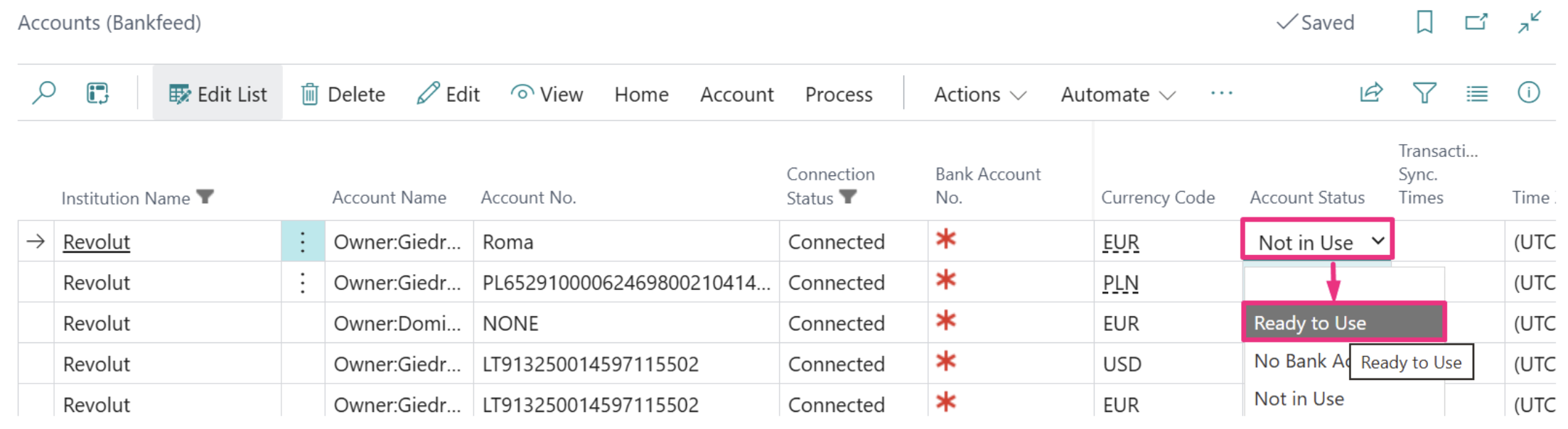
Task: Click the red asterisk in the Roma row
Action: click(x=945, y=239)
